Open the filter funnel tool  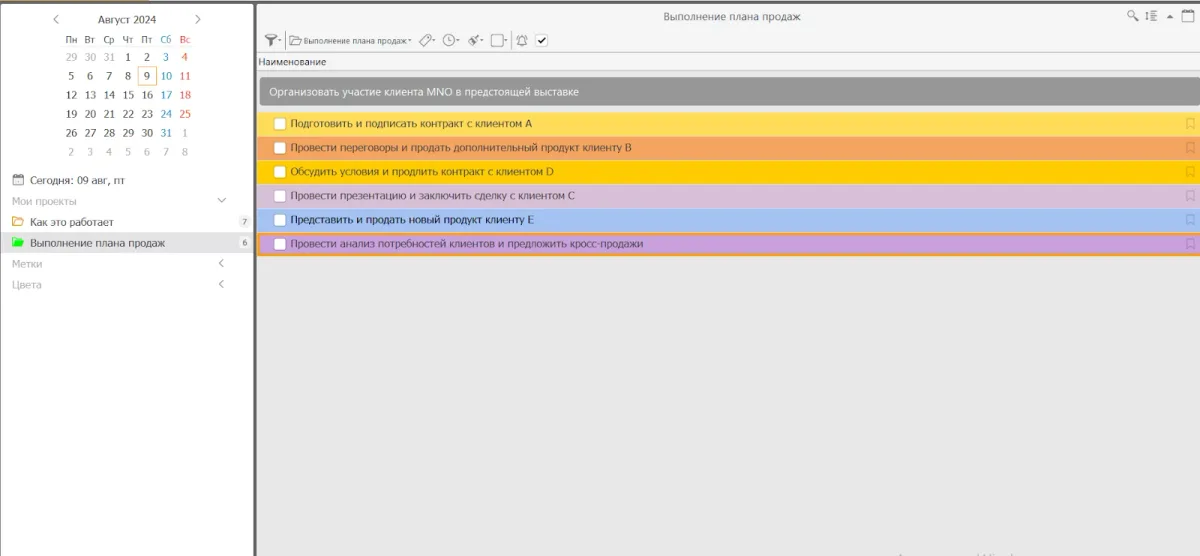[271, 40]
